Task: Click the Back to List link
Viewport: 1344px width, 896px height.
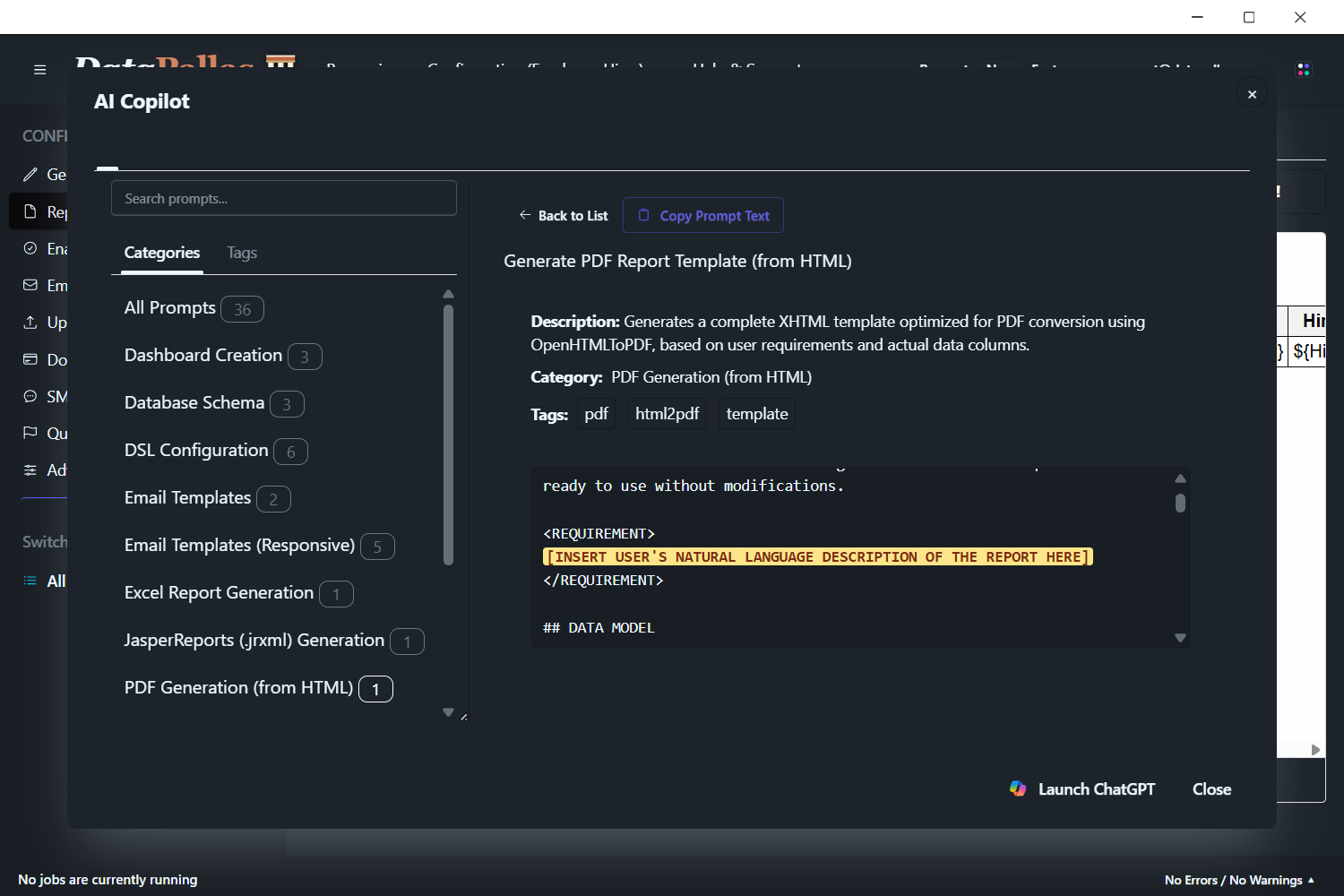Action: coord(564,215)
